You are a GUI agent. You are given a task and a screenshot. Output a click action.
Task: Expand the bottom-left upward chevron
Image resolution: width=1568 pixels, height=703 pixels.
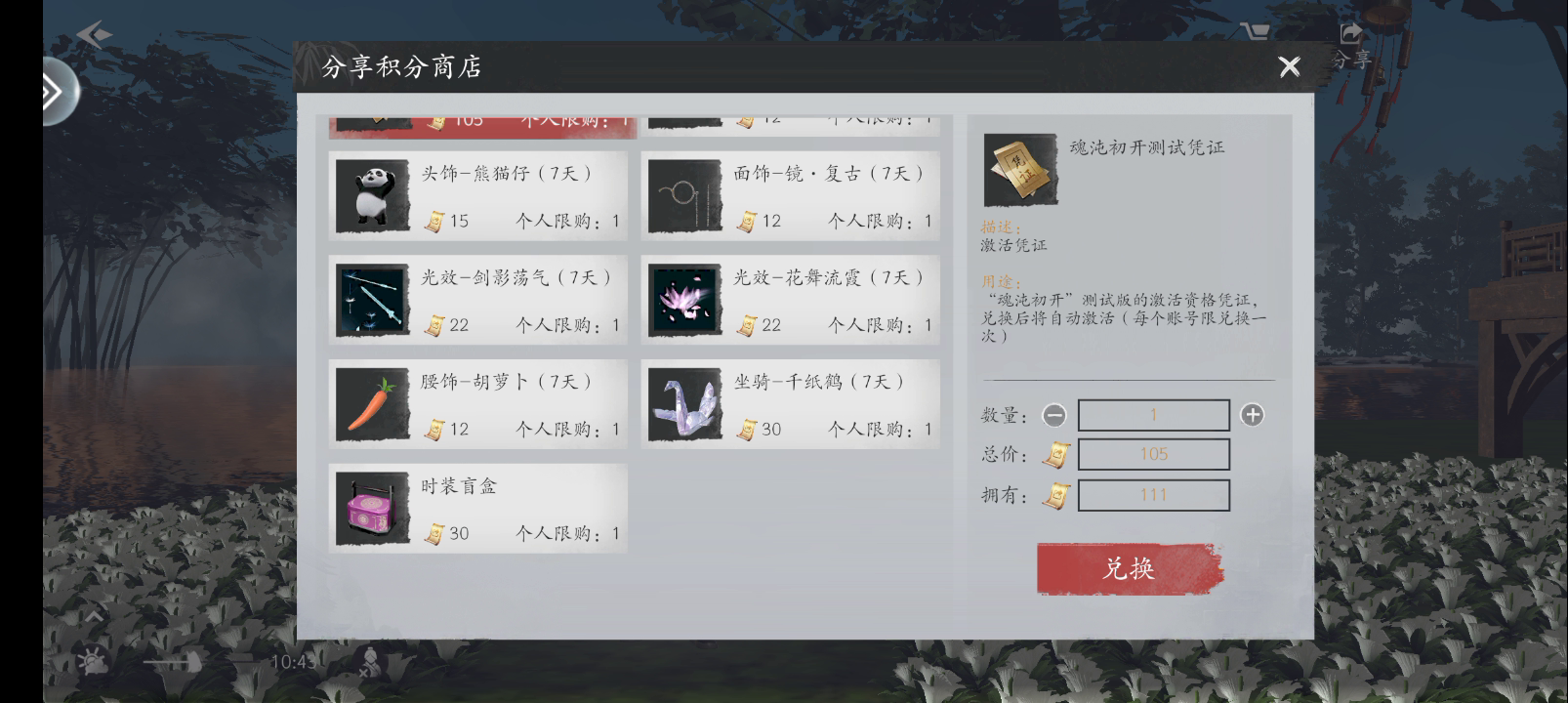[93, 617]
